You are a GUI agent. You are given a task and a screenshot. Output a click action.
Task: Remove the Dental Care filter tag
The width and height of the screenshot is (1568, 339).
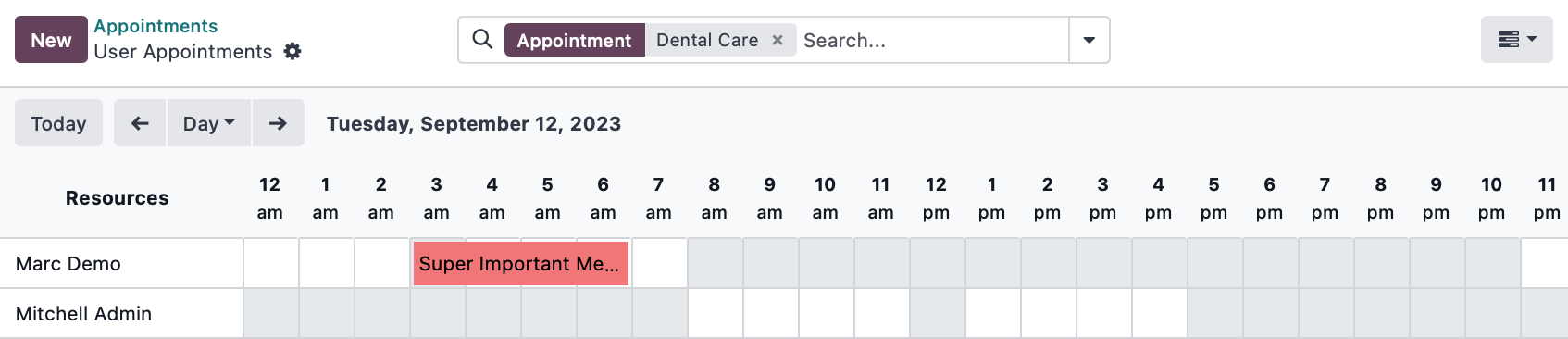click(x=778, y=40)
